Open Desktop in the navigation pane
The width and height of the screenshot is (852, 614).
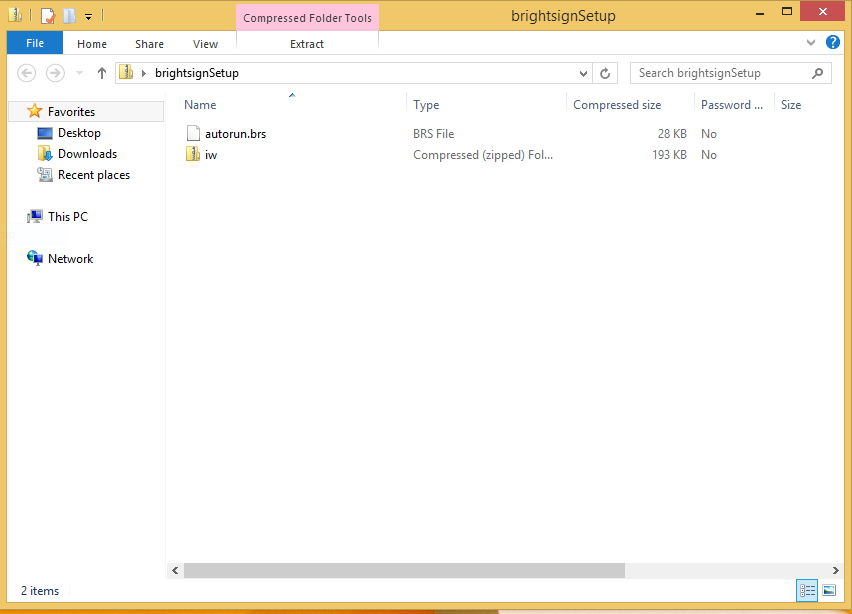pos(79,133)
